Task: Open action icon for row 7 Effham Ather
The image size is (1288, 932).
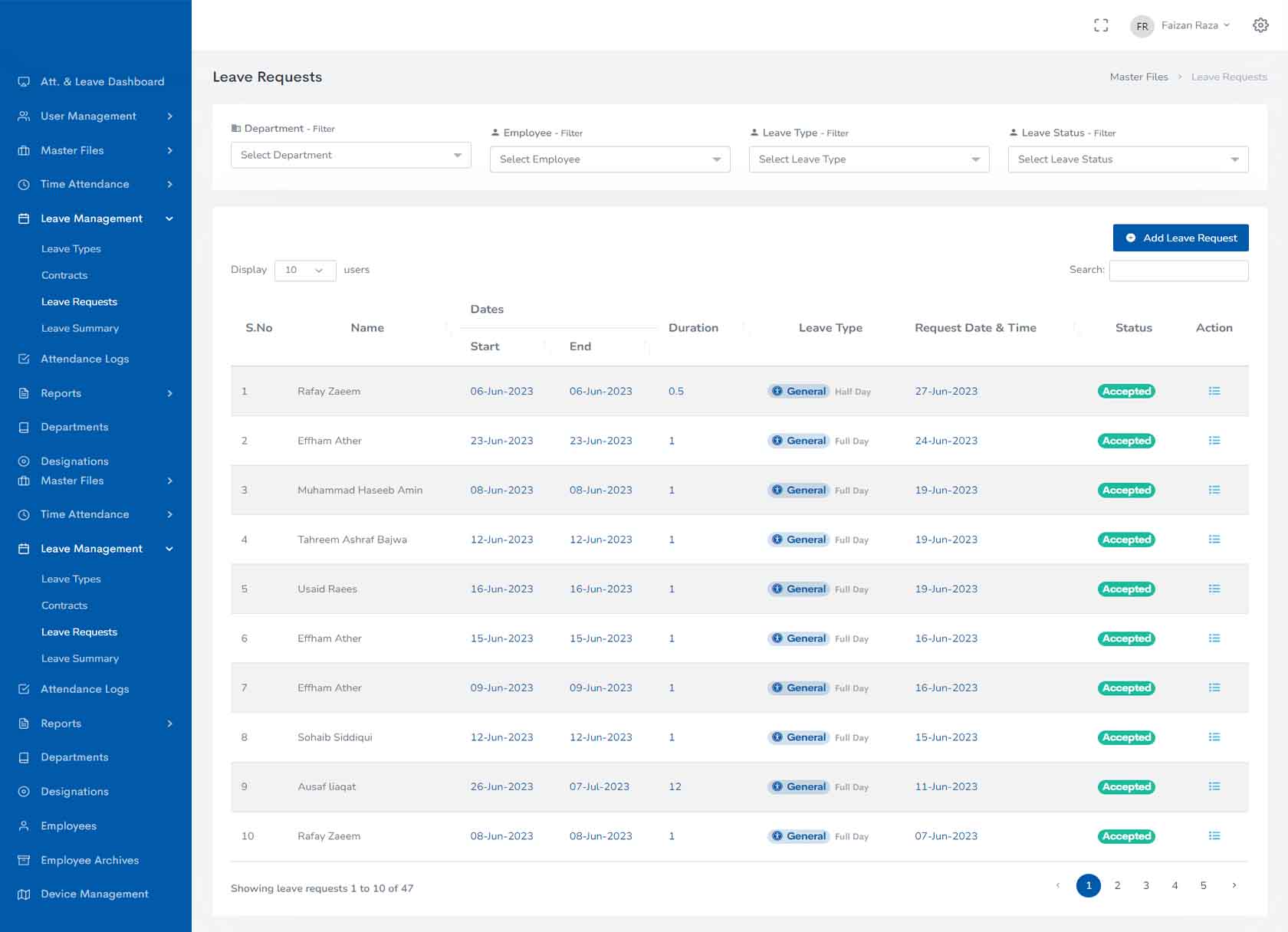Action: click(1214, 688)
